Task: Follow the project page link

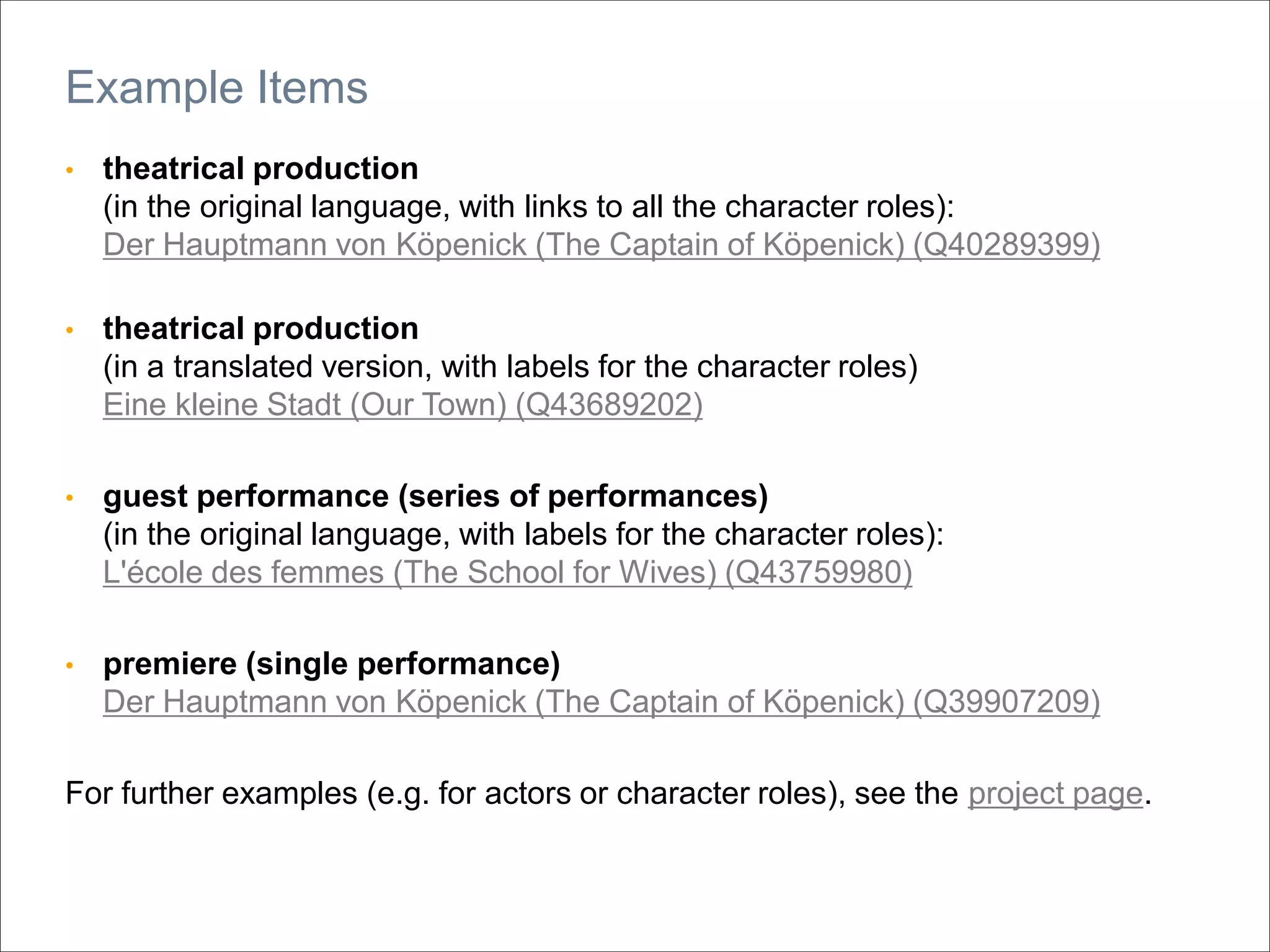Action: (1055, 794)
